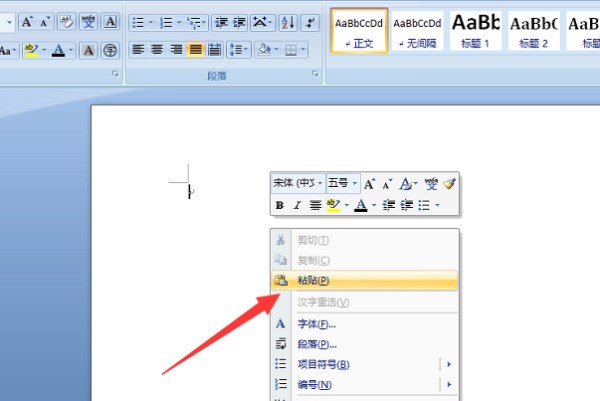Click the mini toolbar Grow Font icon
The height and width of the screenshot is (401, 600).
pos(369,184)
